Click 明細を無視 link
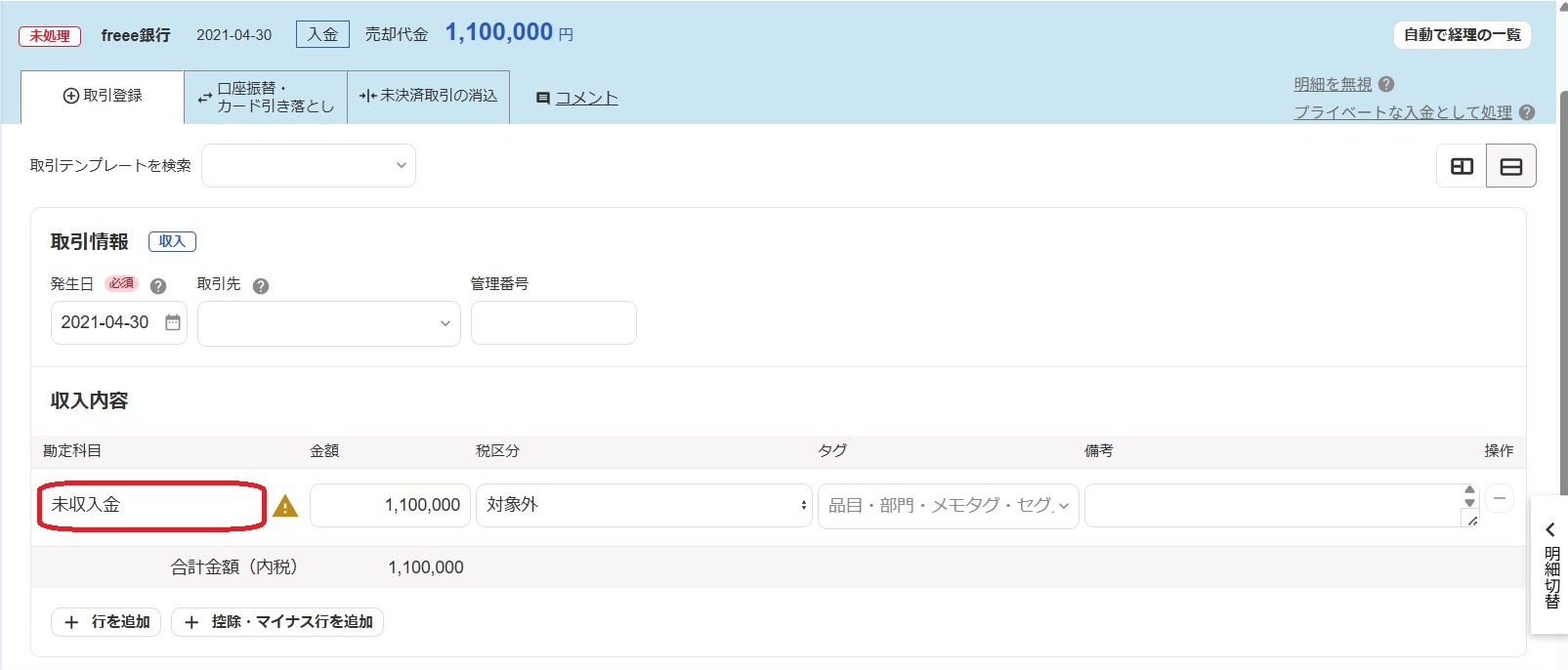Screen dimensions: 1568x670 [x=1333, y=84]
